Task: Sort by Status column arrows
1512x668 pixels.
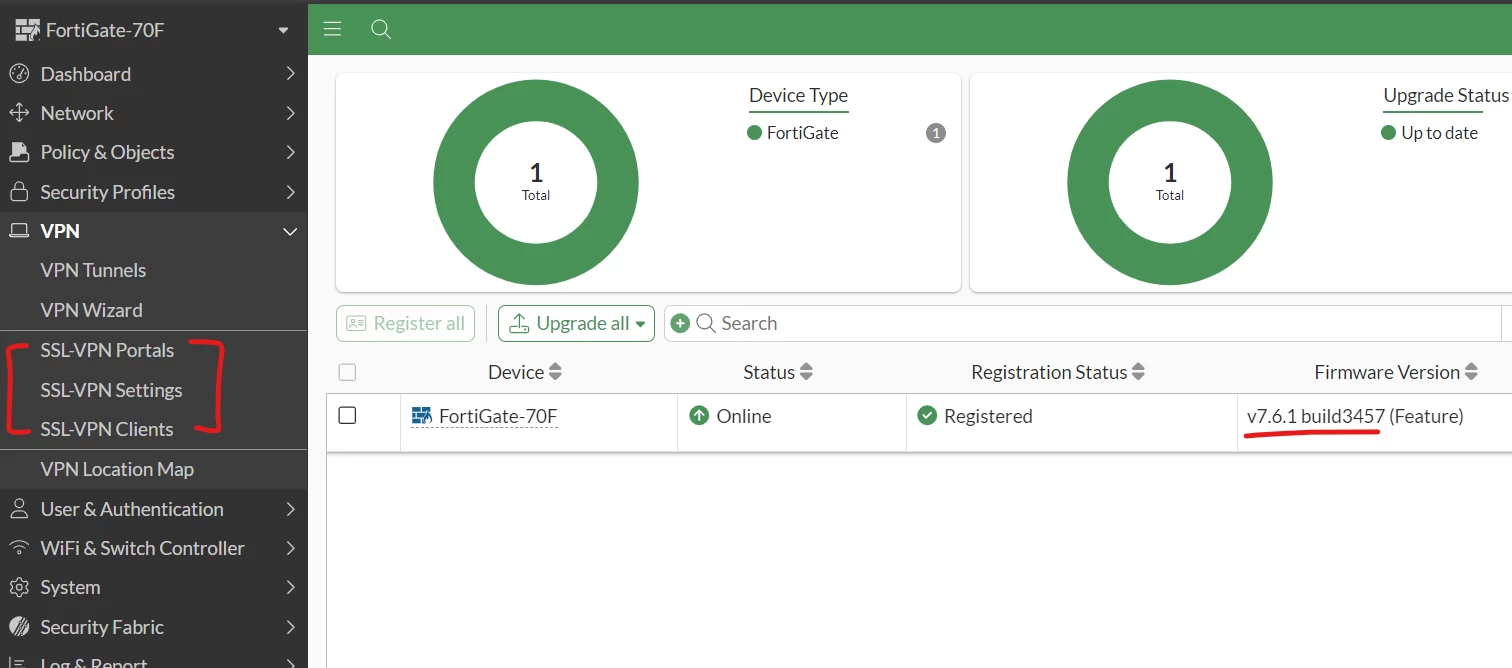Action: coord(806,372)
